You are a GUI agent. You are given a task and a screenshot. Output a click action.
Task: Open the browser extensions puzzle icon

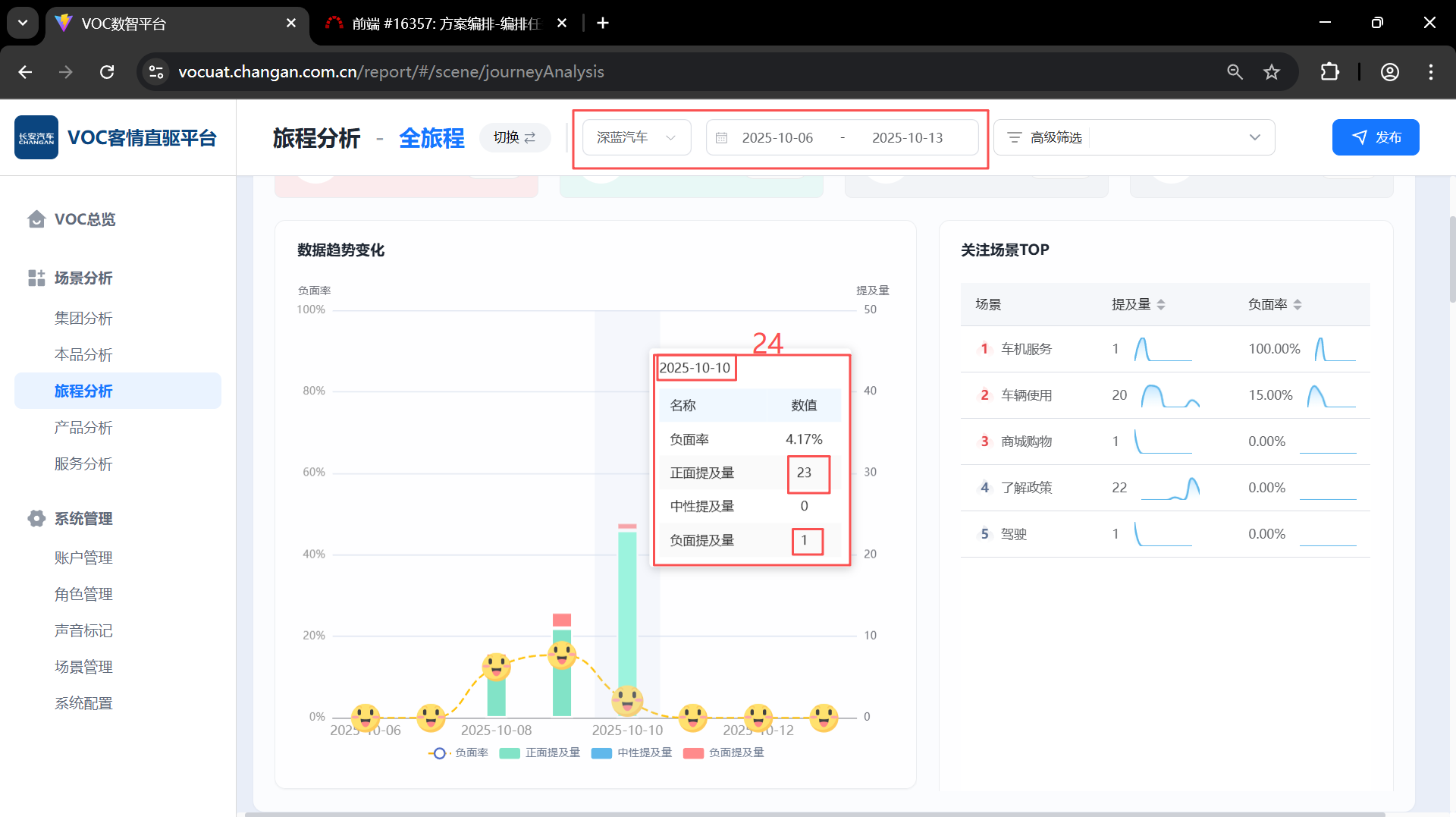click(x=1329, y=72)
